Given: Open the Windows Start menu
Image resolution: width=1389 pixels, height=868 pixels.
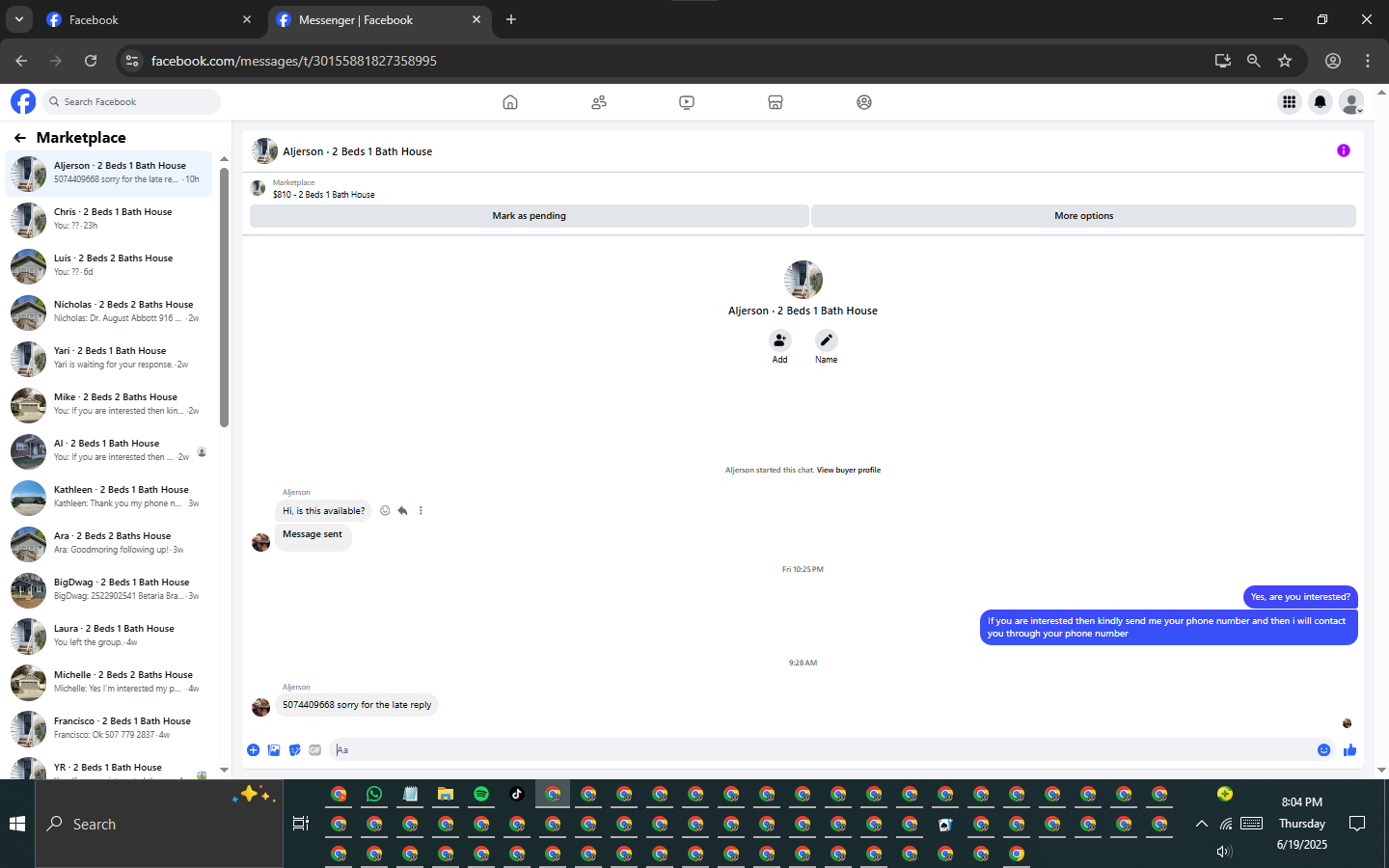Looking at the screenshot, I should point(17,824).
